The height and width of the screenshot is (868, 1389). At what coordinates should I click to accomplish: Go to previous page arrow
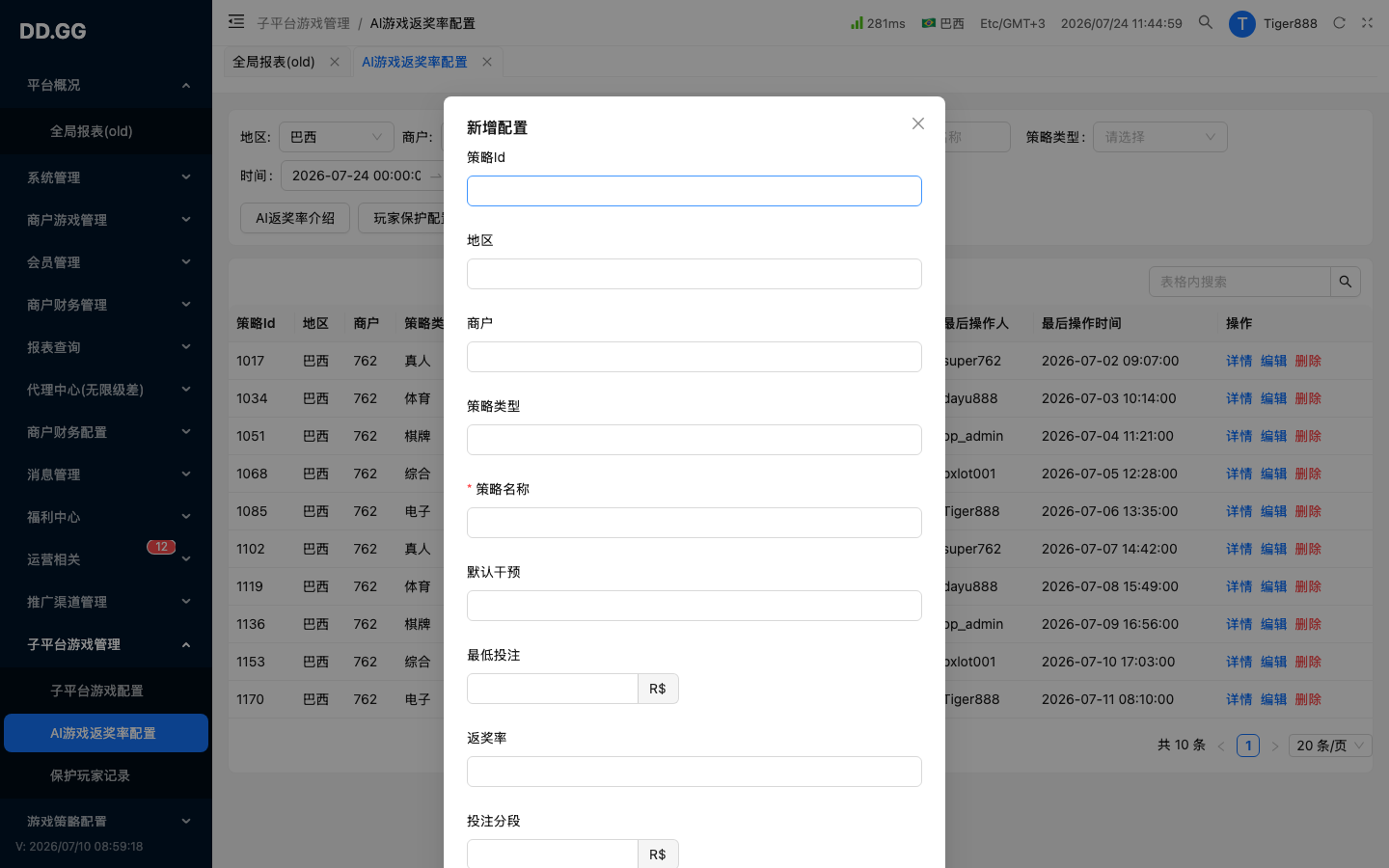pyautogui.click(x=1221, y=746)
